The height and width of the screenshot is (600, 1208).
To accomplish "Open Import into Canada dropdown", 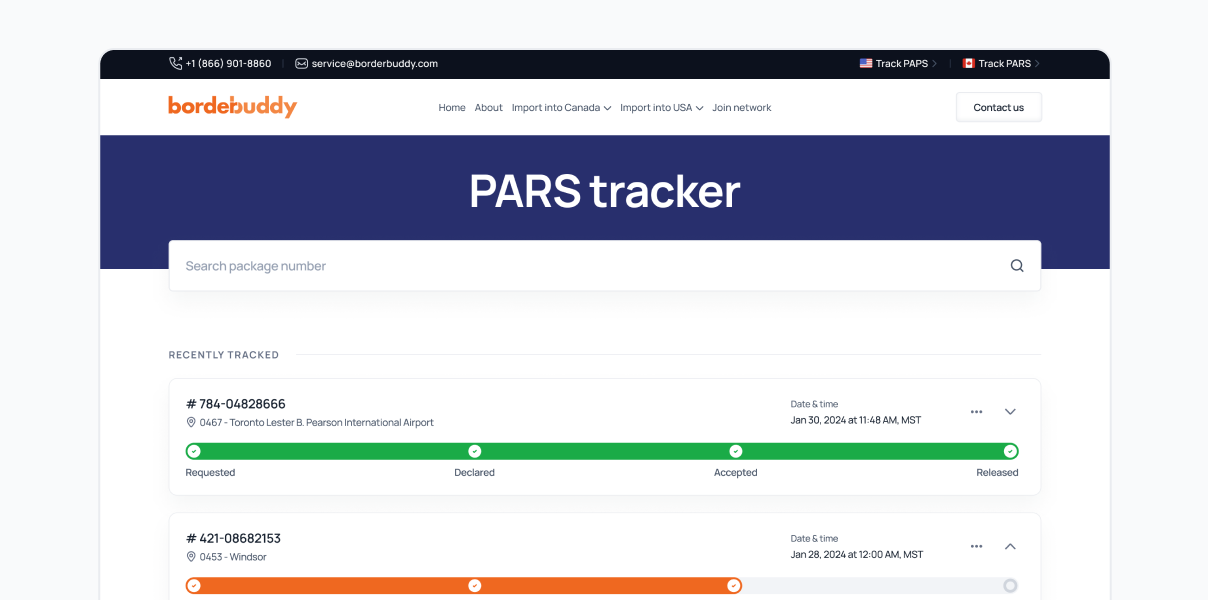I will [561, 108].
